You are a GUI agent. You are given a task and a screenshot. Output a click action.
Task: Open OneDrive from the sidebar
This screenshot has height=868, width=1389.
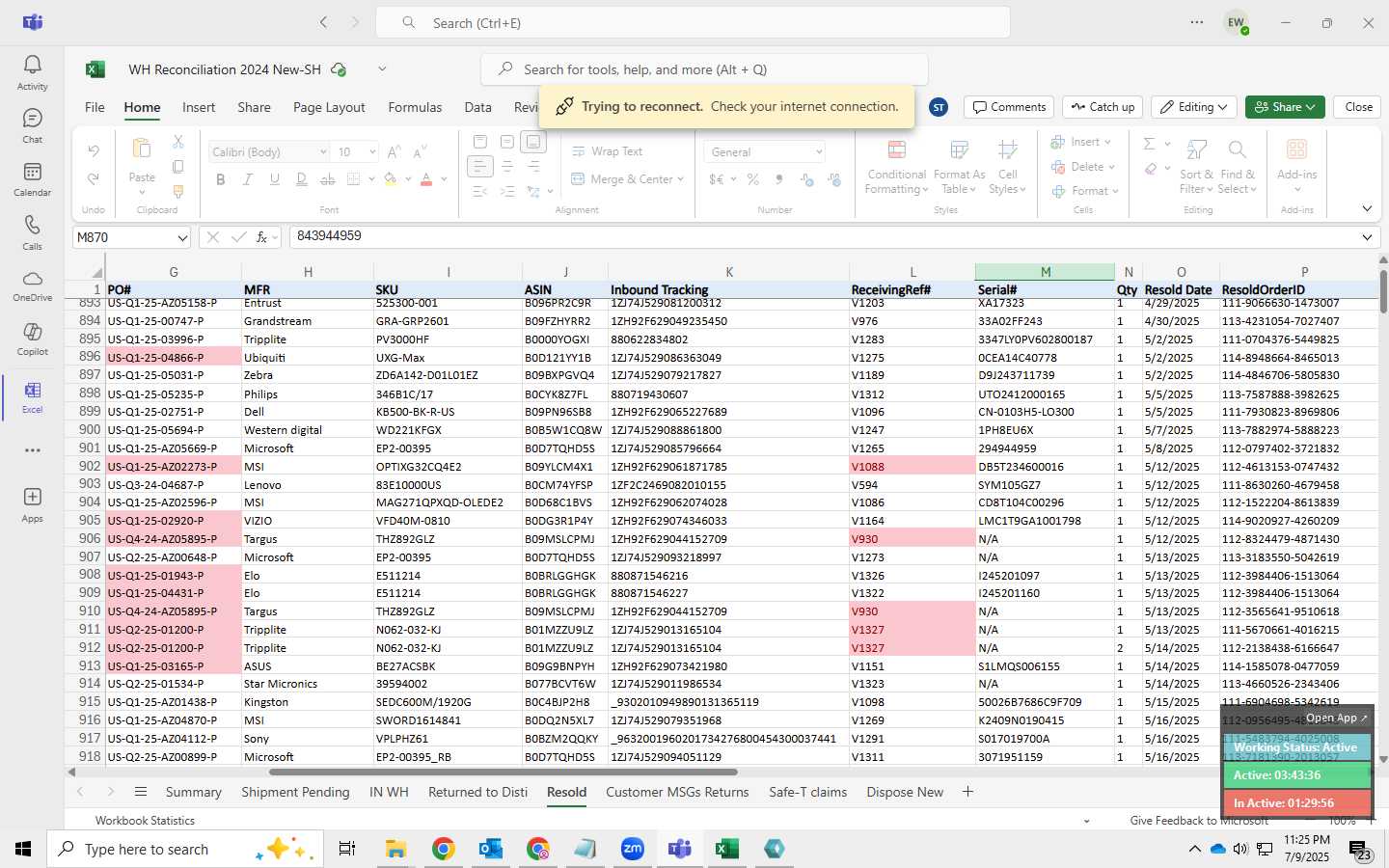(x=32, y=285)
